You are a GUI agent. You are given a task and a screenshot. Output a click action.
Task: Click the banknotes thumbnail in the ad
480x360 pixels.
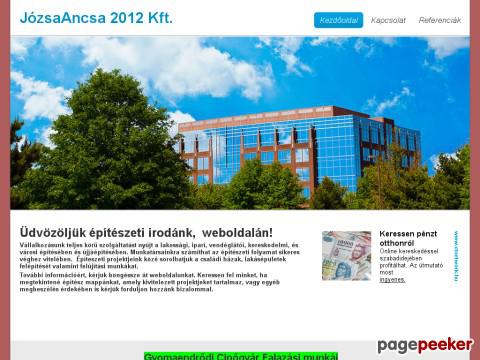point(346,256)
